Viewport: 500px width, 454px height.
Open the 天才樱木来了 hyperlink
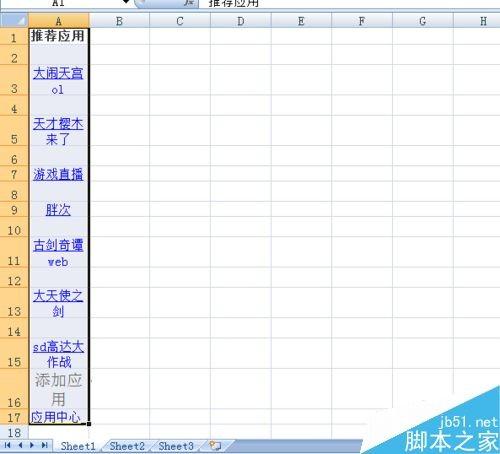pyautogui.click(x=58, y=131)
